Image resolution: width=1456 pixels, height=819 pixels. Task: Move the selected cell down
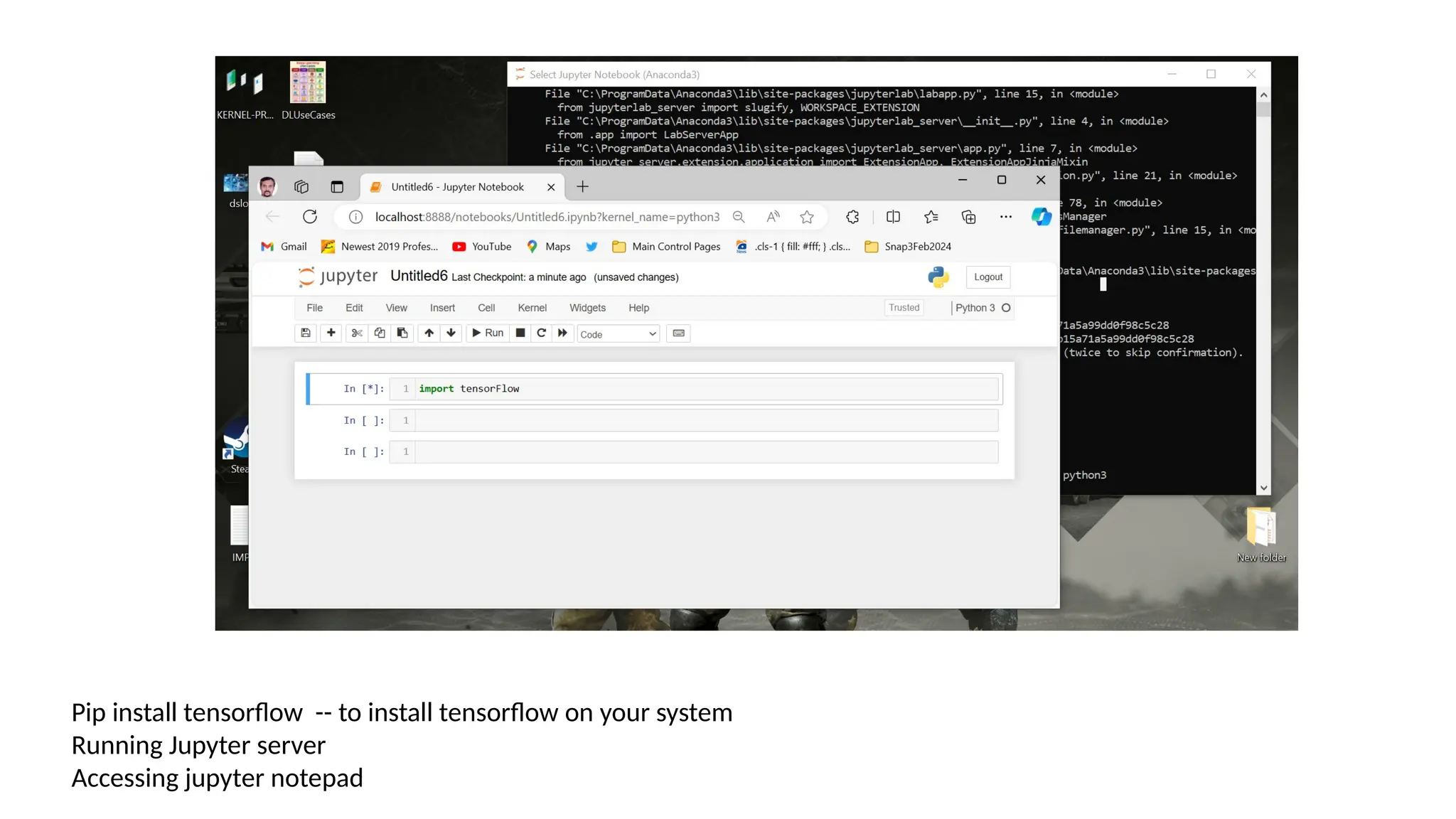(451, 333)
